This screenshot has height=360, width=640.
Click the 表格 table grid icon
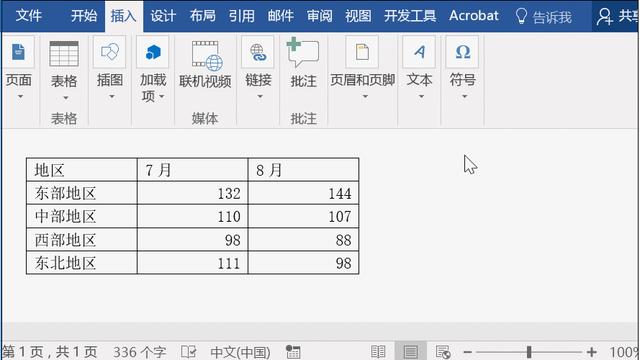coord(64,53)
